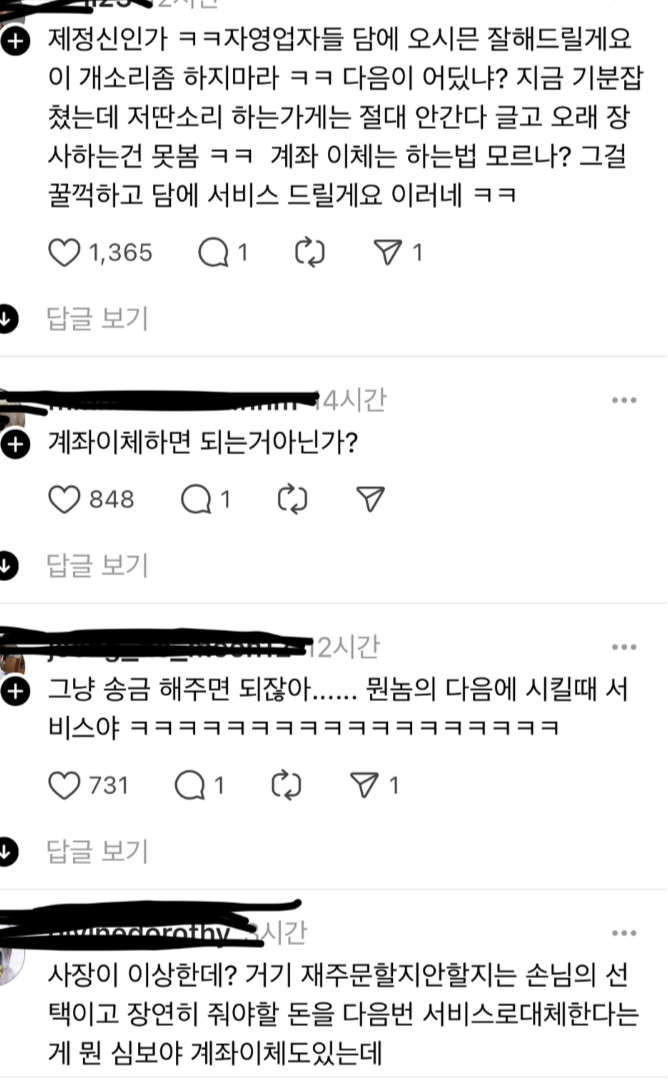Image resolution: width=668 pixels, height=1080 pixels.
Task: Expand 답글 보기 under the 1,365-like comment
Action: [97, 319]
